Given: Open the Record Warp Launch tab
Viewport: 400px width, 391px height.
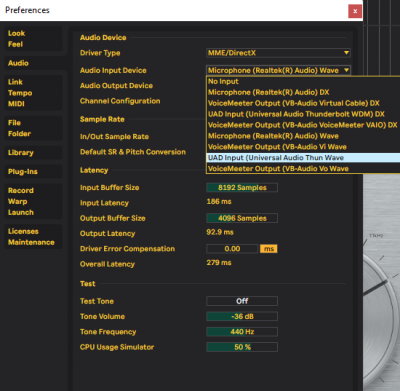Looking at the screenshot, I should point(33,201).
